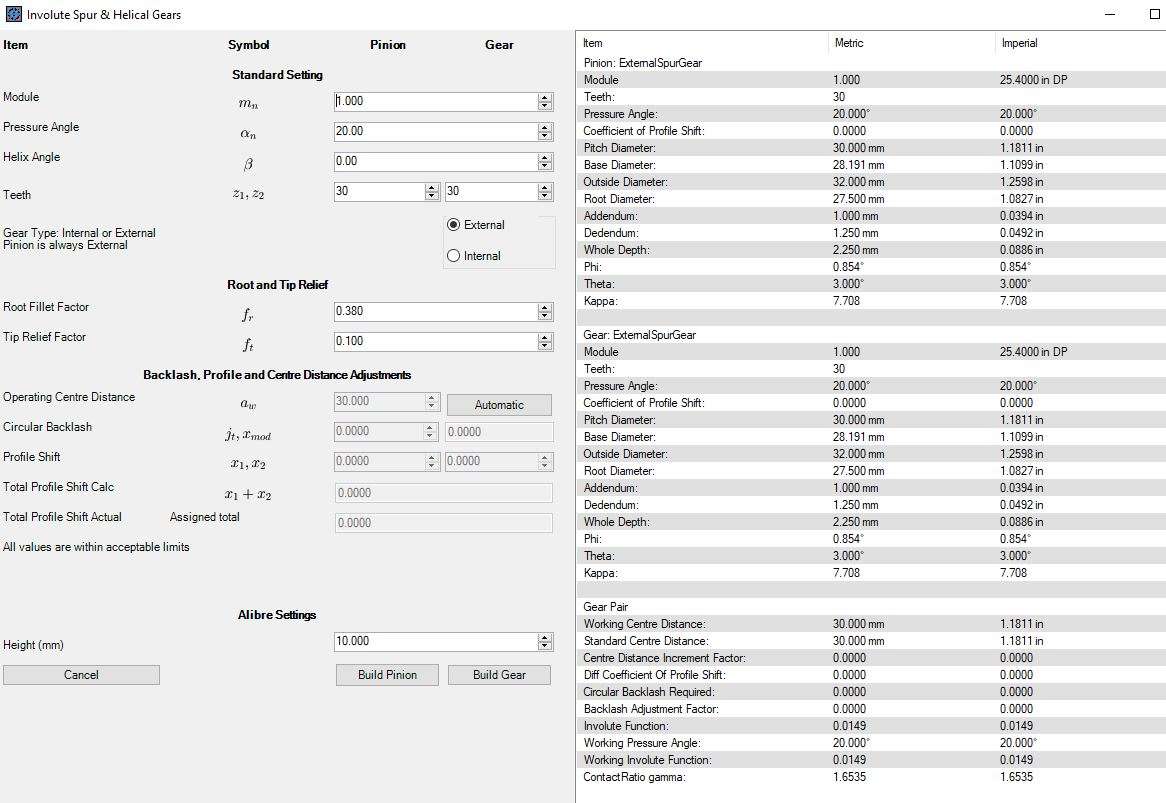1166x803 pixels.
Task: Click the Build Gear button
Action: [499, 674]
